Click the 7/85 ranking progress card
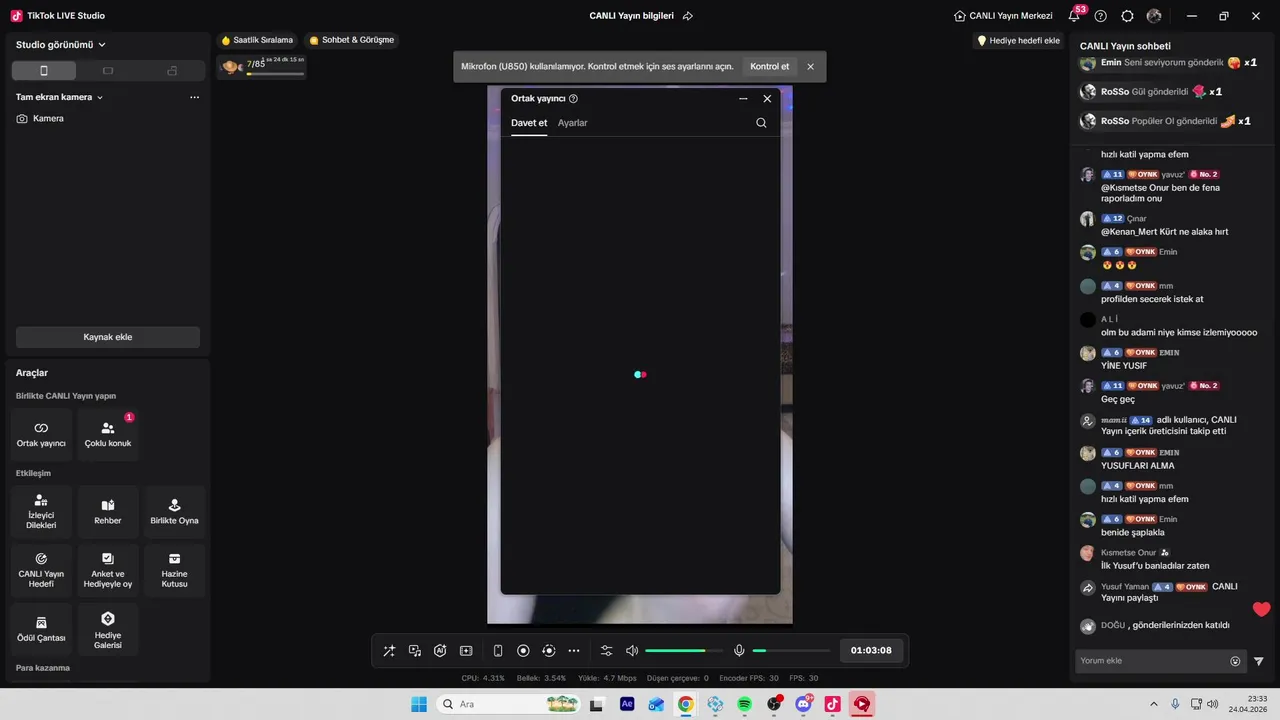1280x720 pixels. 263,67
